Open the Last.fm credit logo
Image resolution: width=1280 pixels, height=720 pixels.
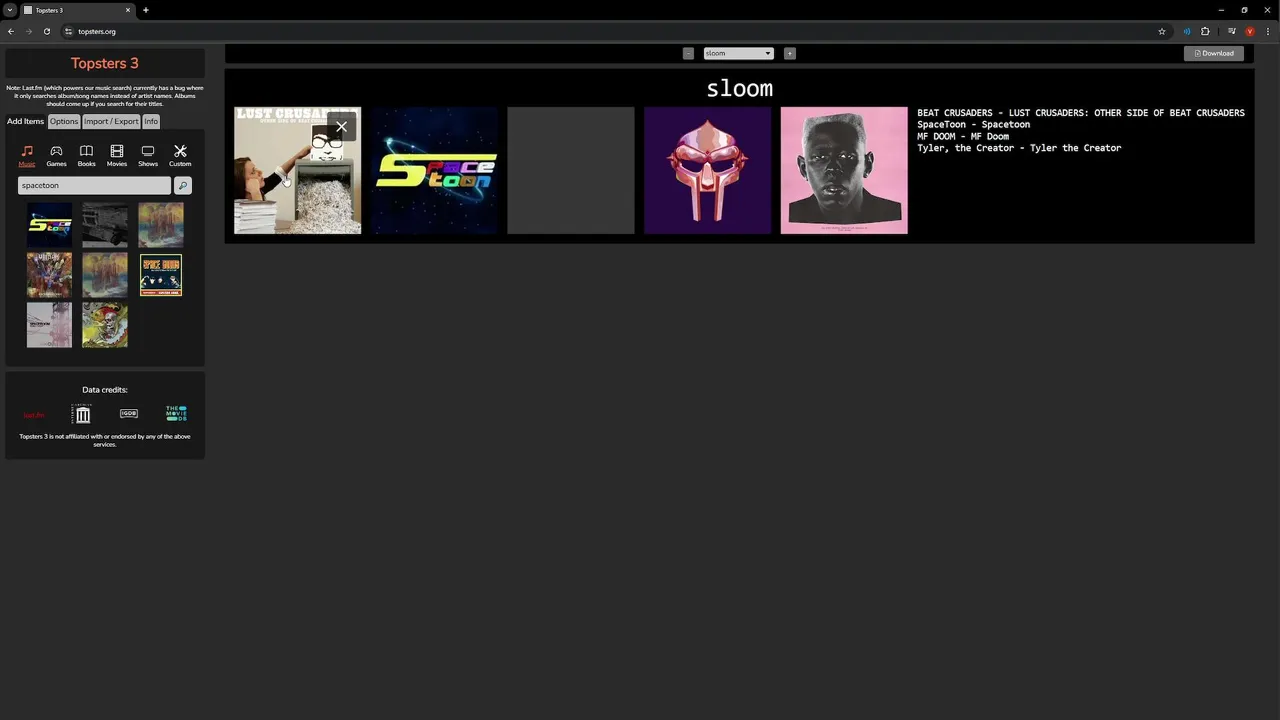[x=34, y=414]
